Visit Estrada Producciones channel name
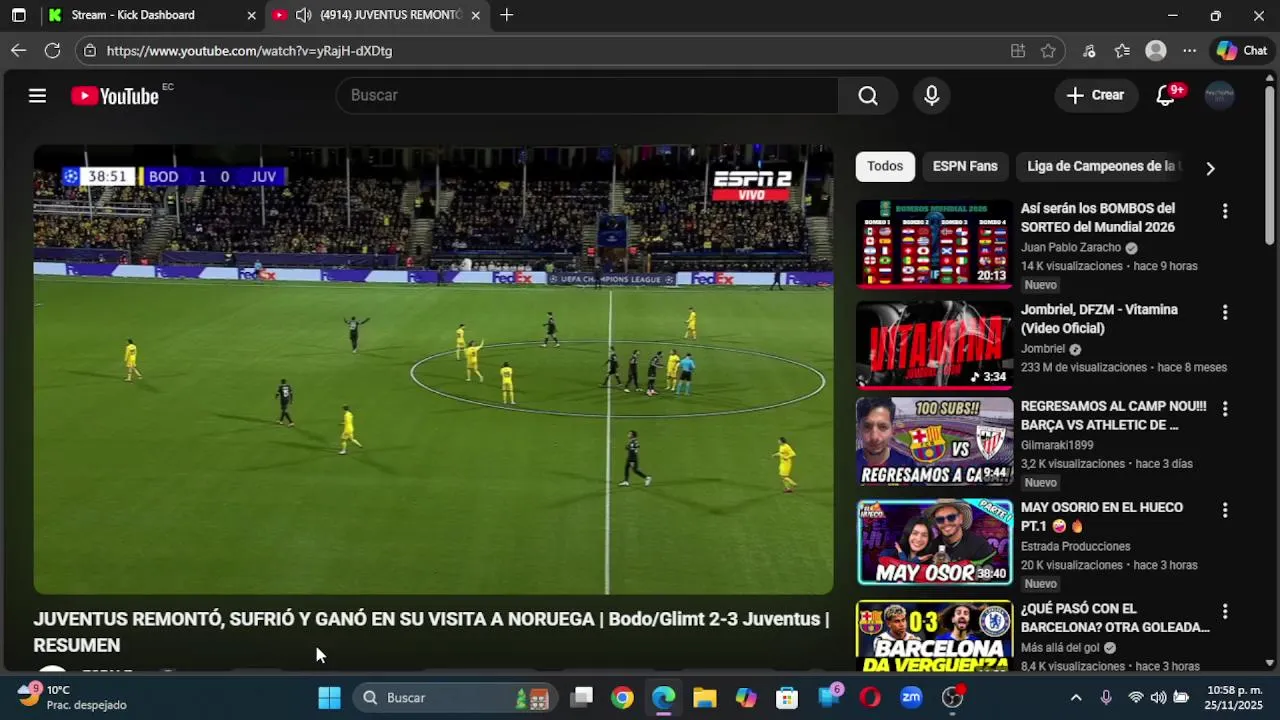Screen dimensions: 1280x720 pyautogui.click(x=1075, y=546)
